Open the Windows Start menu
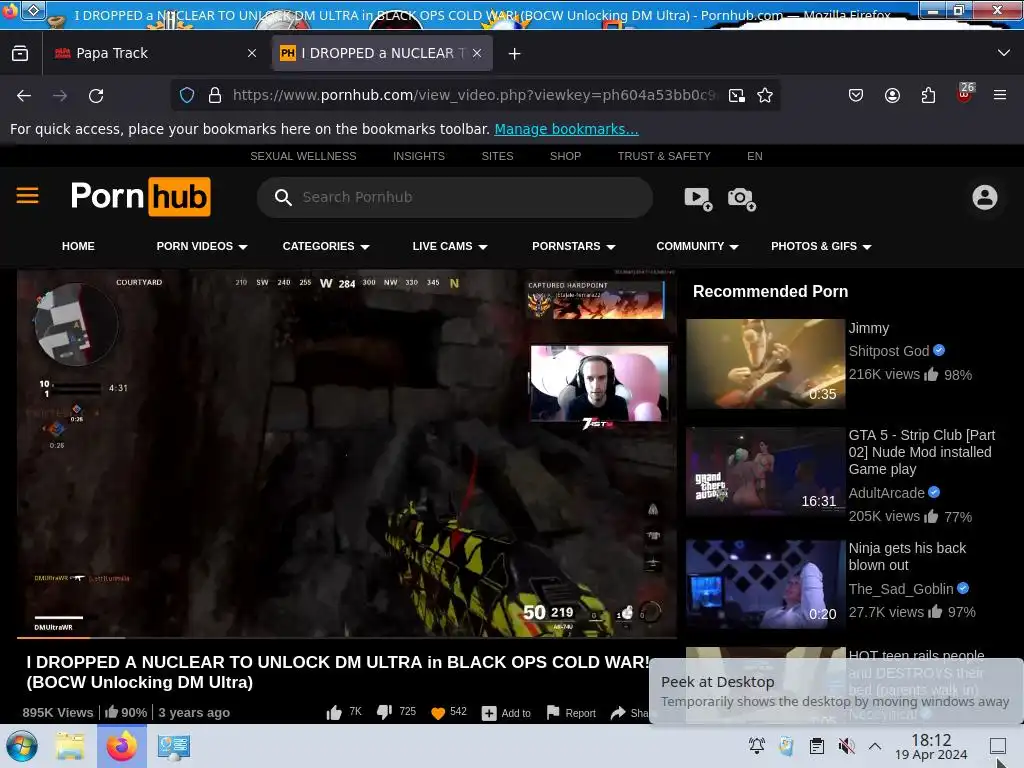The height and width of the screenshot is (768, 1024). (22, 746)
